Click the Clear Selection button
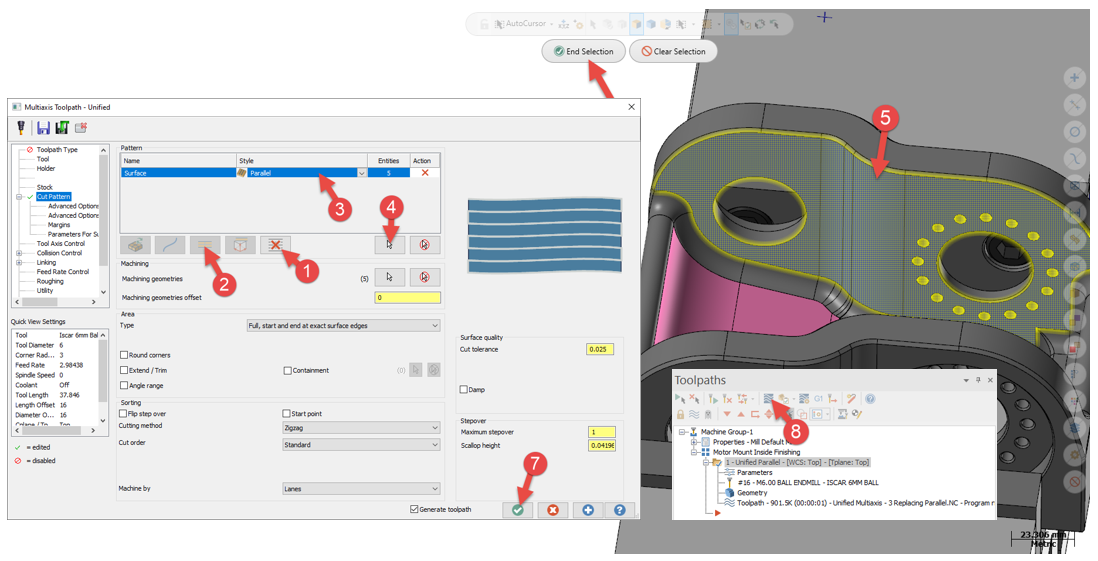The image size is (1098, 561). point(673,51)
